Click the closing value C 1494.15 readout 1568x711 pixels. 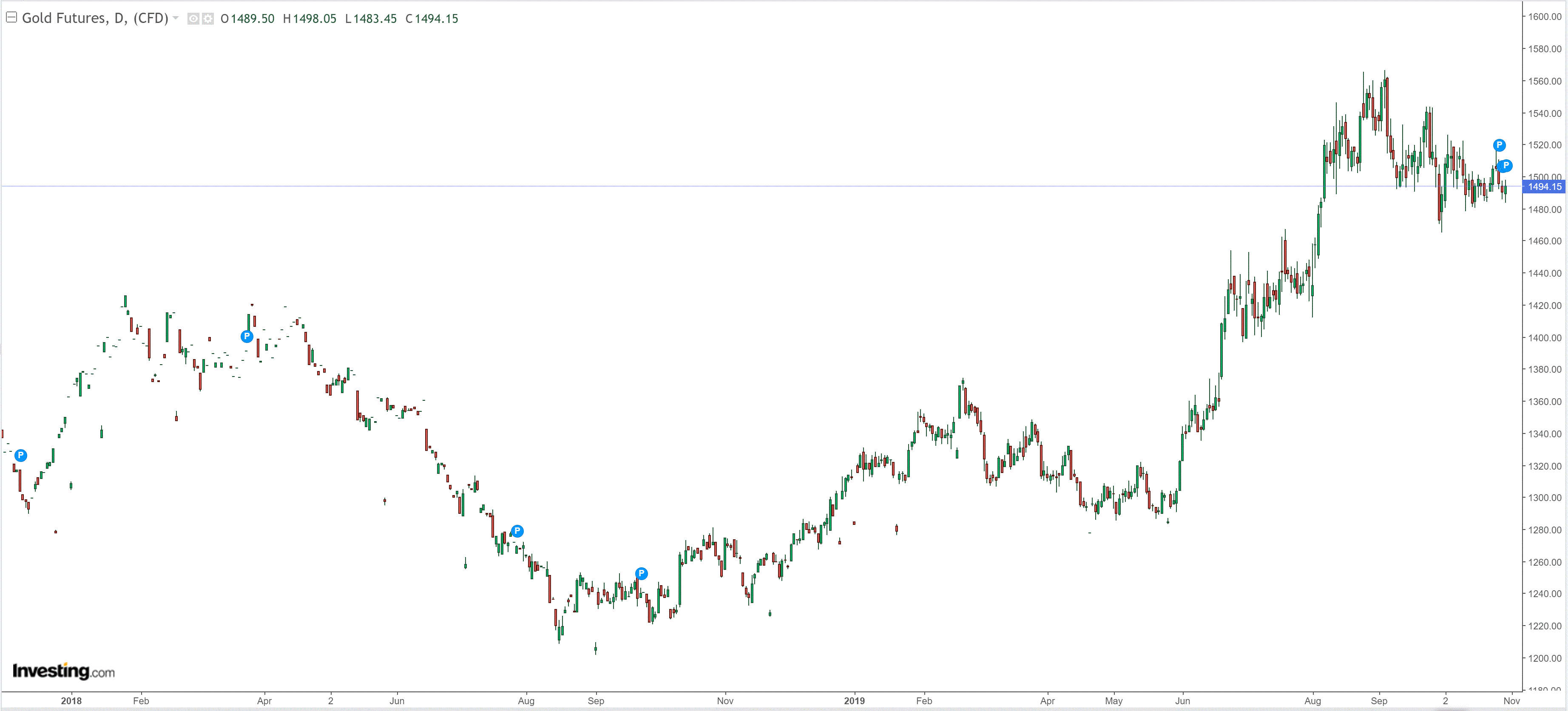[x=432, y=19]
